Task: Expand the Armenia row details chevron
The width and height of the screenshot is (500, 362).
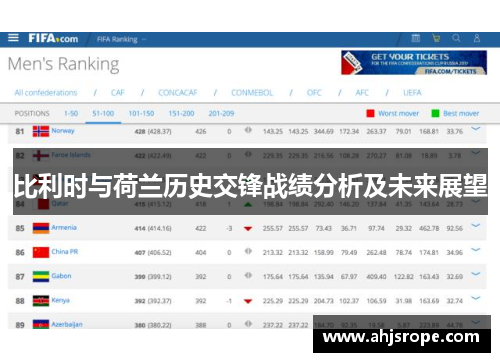Action: click(476, 226)
